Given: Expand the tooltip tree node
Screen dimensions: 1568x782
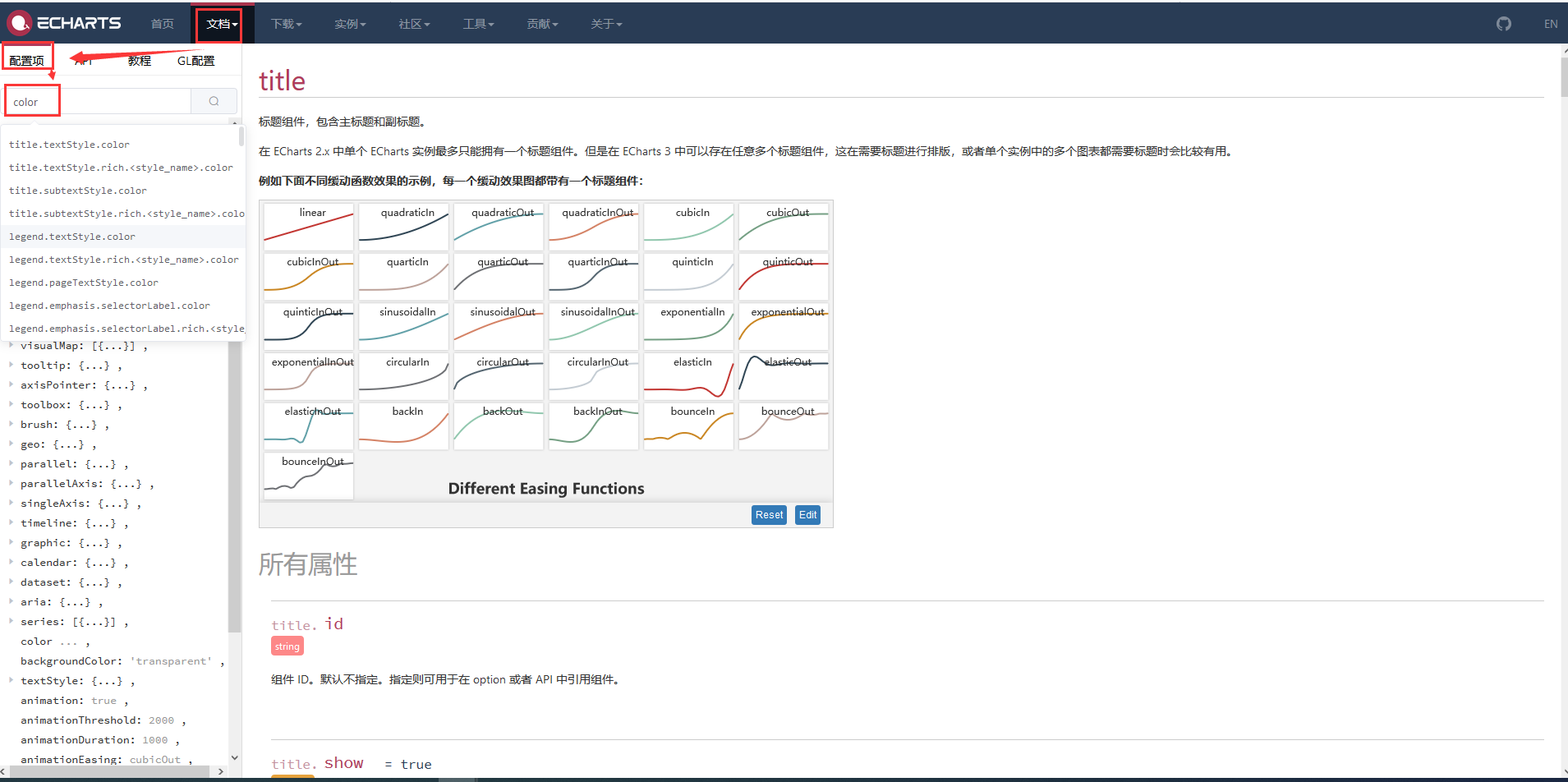Looking at the screenshot, I should (x=11, y=365).
